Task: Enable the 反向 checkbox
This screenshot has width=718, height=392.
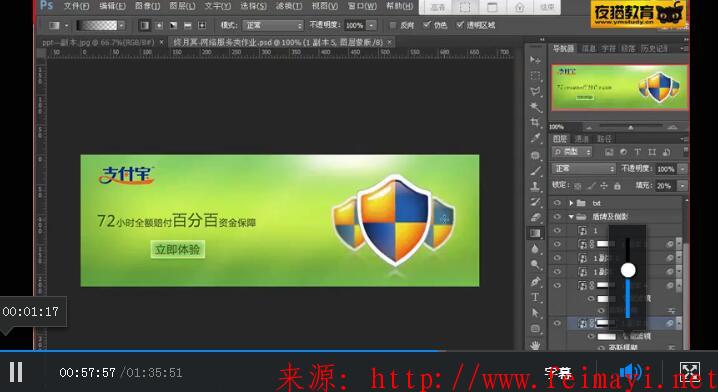Action: coord(393,25)
